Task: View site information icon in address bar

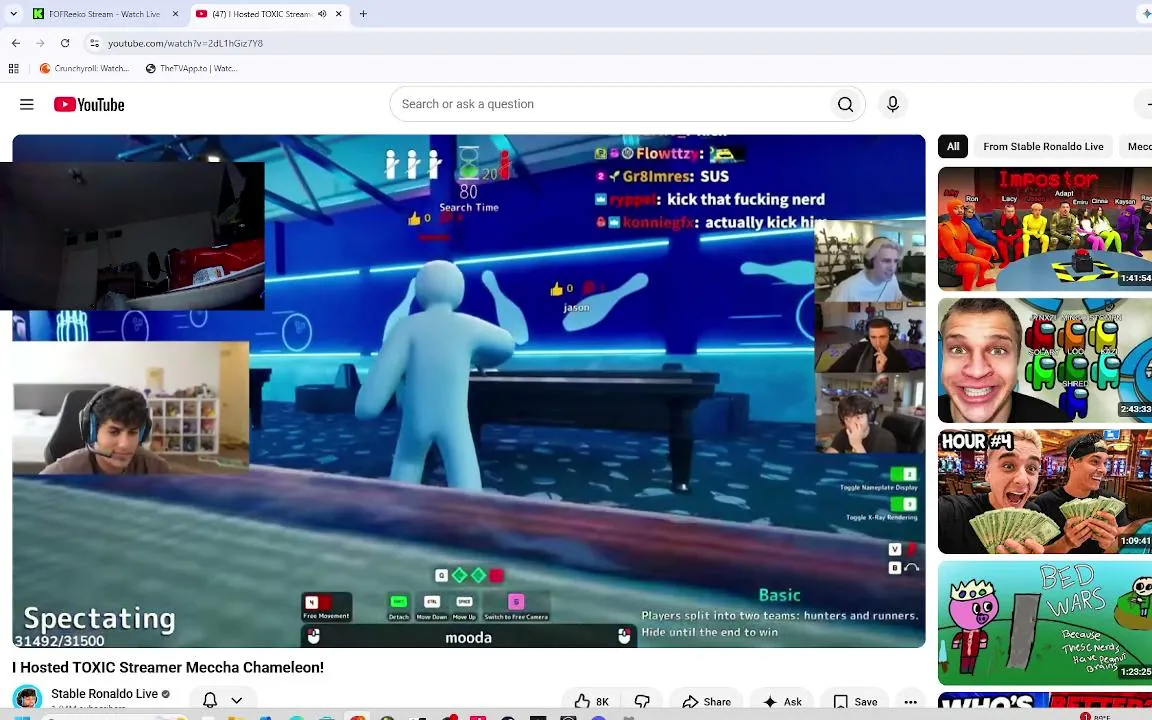Action: pyautogui.click(x=94, y=43)
